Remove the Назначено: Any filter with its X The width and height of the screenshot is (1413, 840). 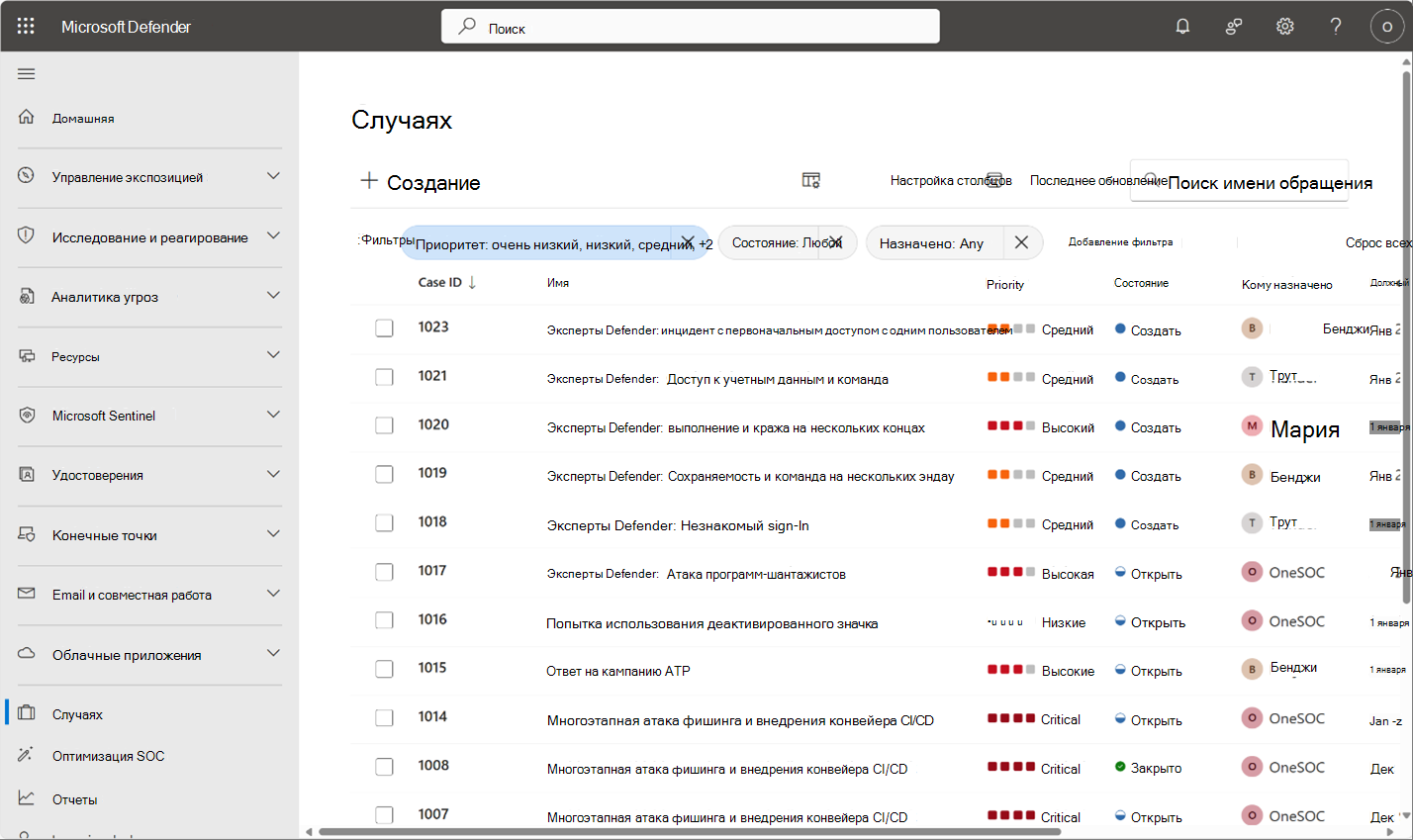pyautogui.click(x=1022, y=242)
